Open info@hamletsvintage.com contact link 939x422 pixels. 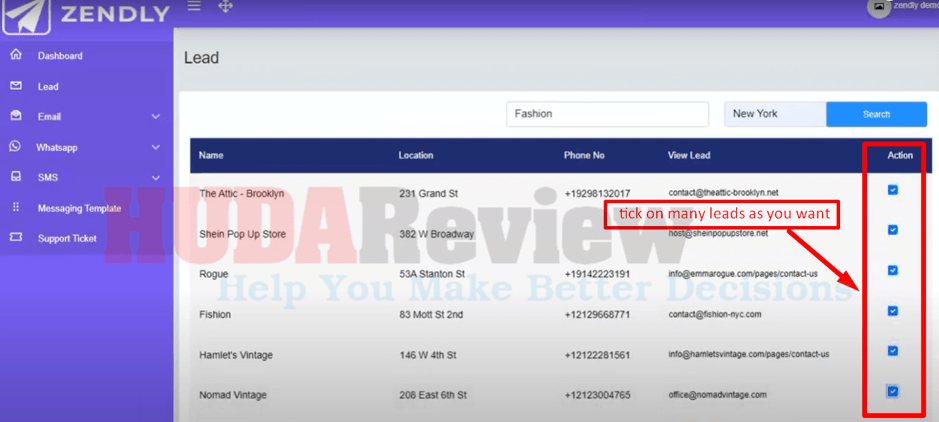click(x=749, y=354)
